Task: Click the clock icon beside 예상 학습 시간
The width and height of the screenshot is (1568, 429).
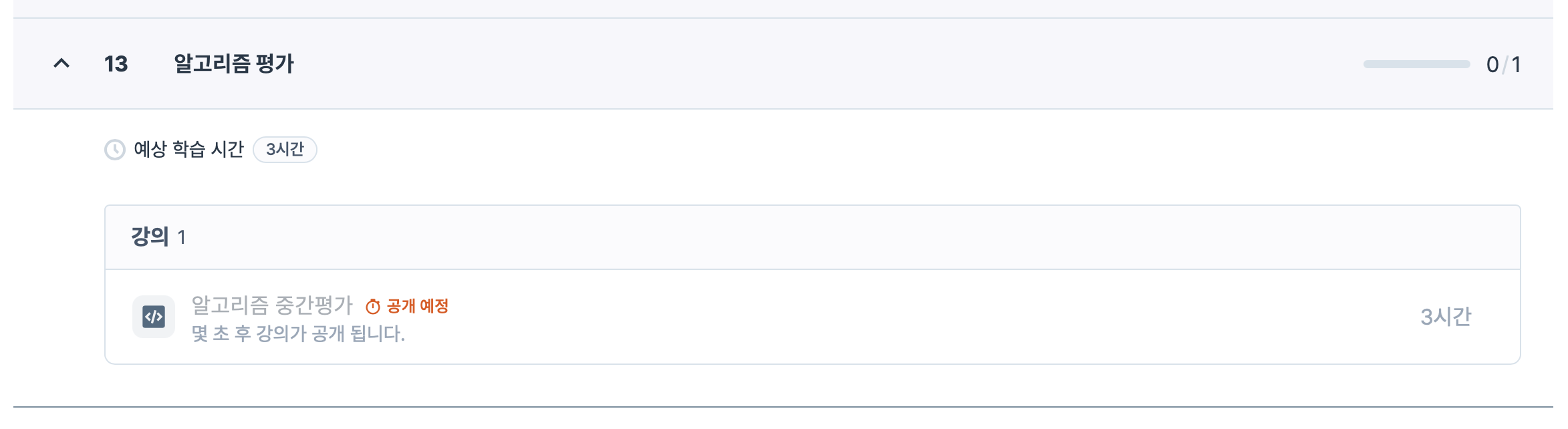Action: click(x=115, y=150)
